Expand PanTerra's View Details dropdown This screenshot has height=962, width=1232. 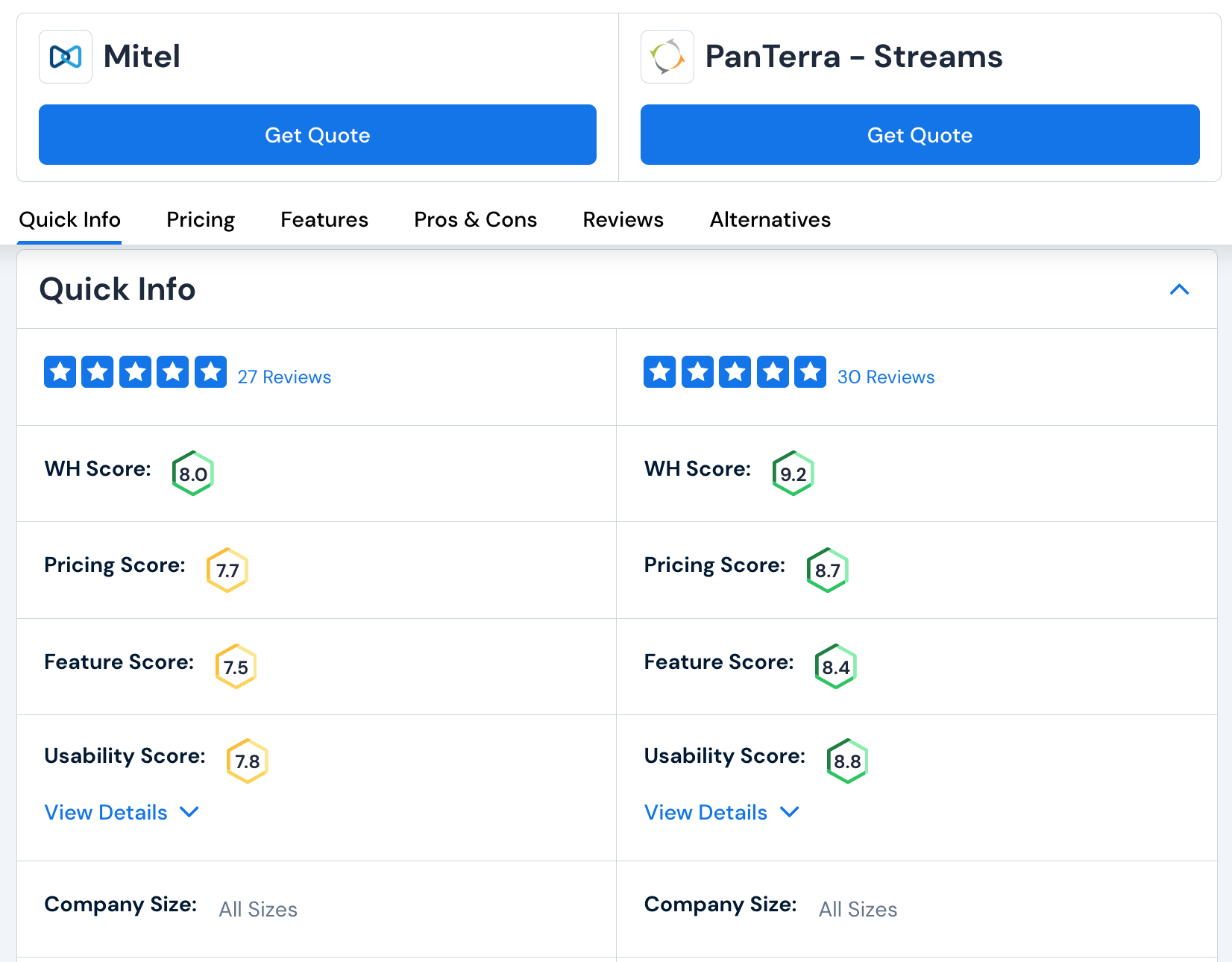click(722, 812)
